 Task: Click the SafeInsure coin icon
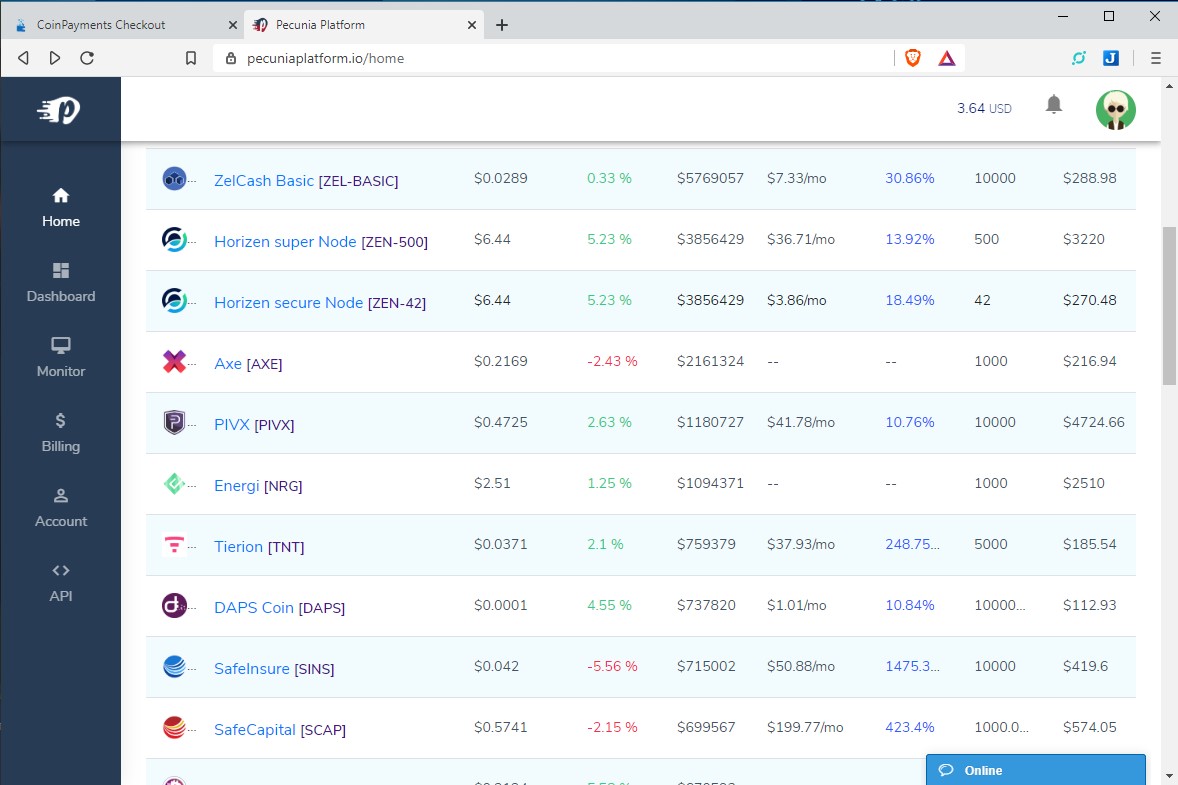pos(174,666)
